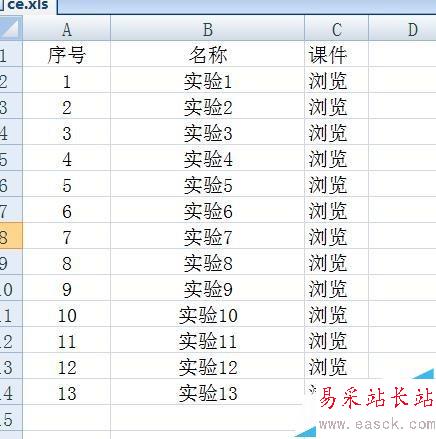
Task: Click serial number 6 in column A
Action: [x=67, y=211]
